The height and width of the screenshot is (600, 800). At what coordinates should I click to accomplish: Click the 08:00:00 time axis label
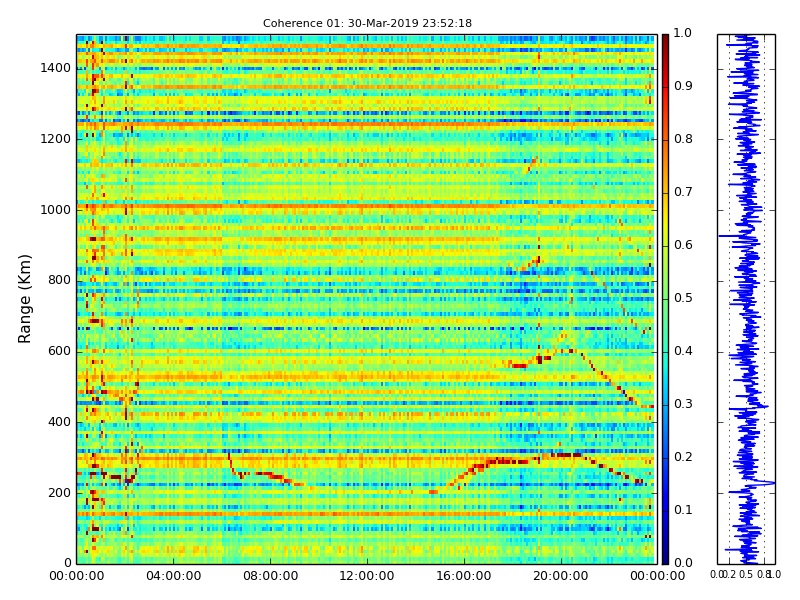270,576
